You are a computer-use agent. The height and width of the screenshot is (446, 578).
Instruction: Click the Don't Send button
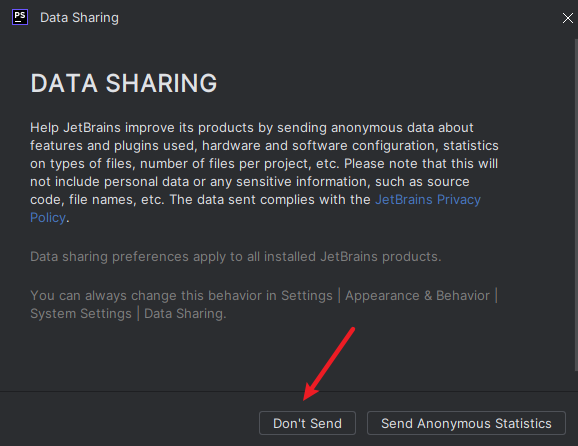[x=307, y=423]
